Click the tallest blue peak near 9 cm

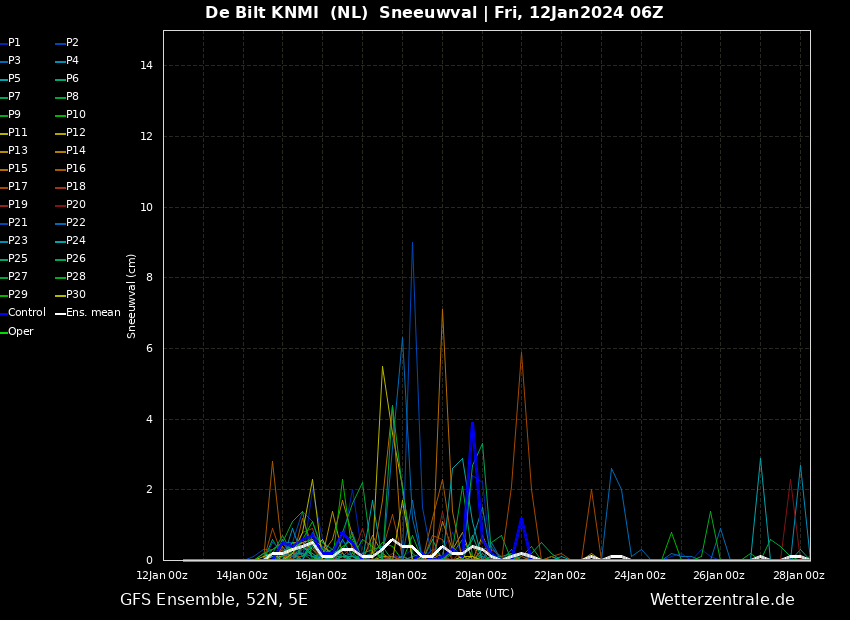pos(412,243)
